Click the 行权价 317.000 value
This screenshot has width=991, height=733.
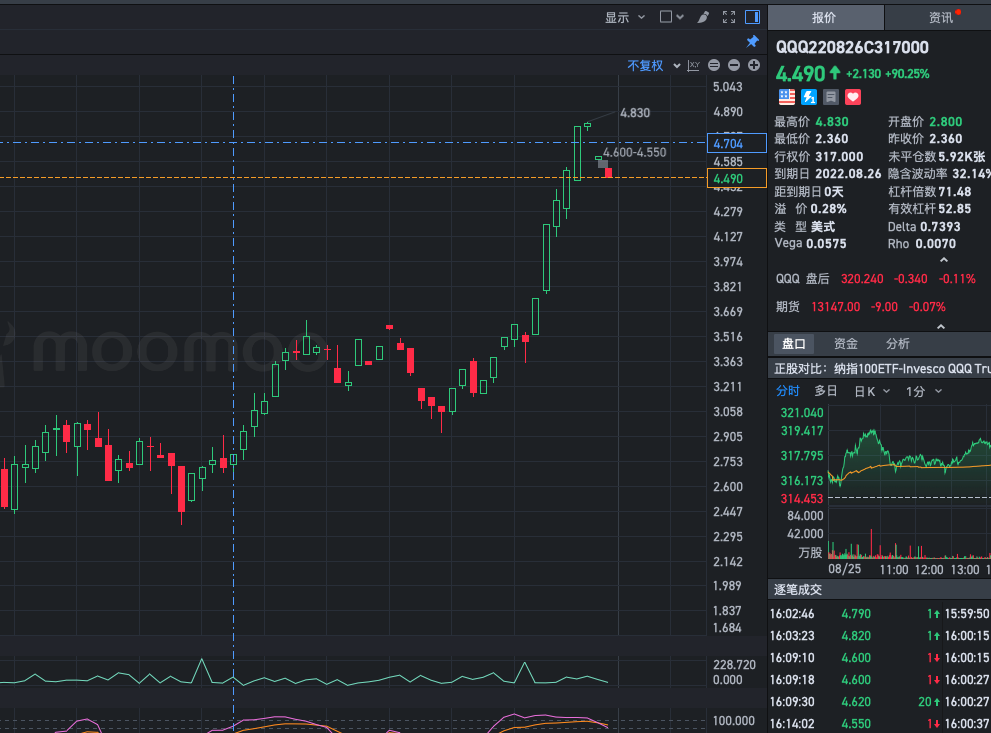click(x=839, y=157)
